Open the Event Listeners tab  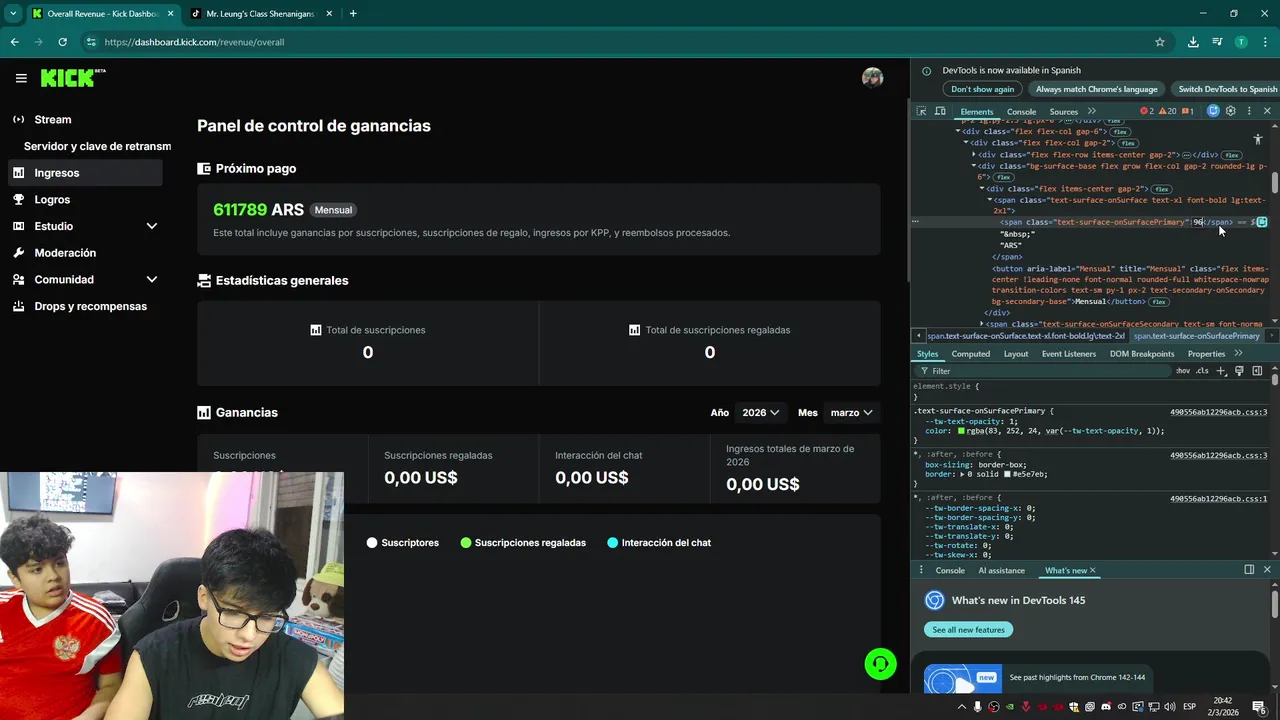tap(1068, 354)
